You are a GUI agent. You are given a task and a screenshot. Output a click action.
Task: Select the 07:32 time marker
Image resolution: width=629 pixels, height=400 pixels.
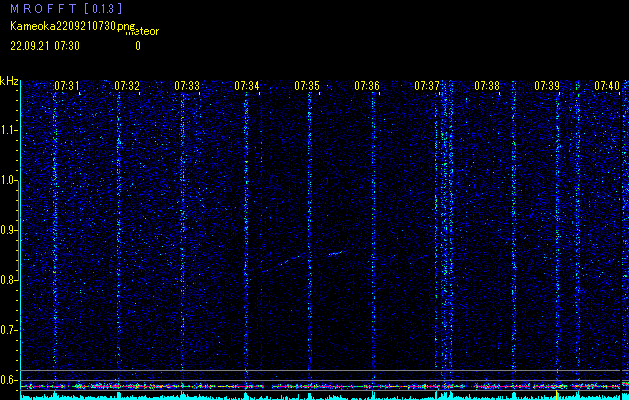(127, 85)
